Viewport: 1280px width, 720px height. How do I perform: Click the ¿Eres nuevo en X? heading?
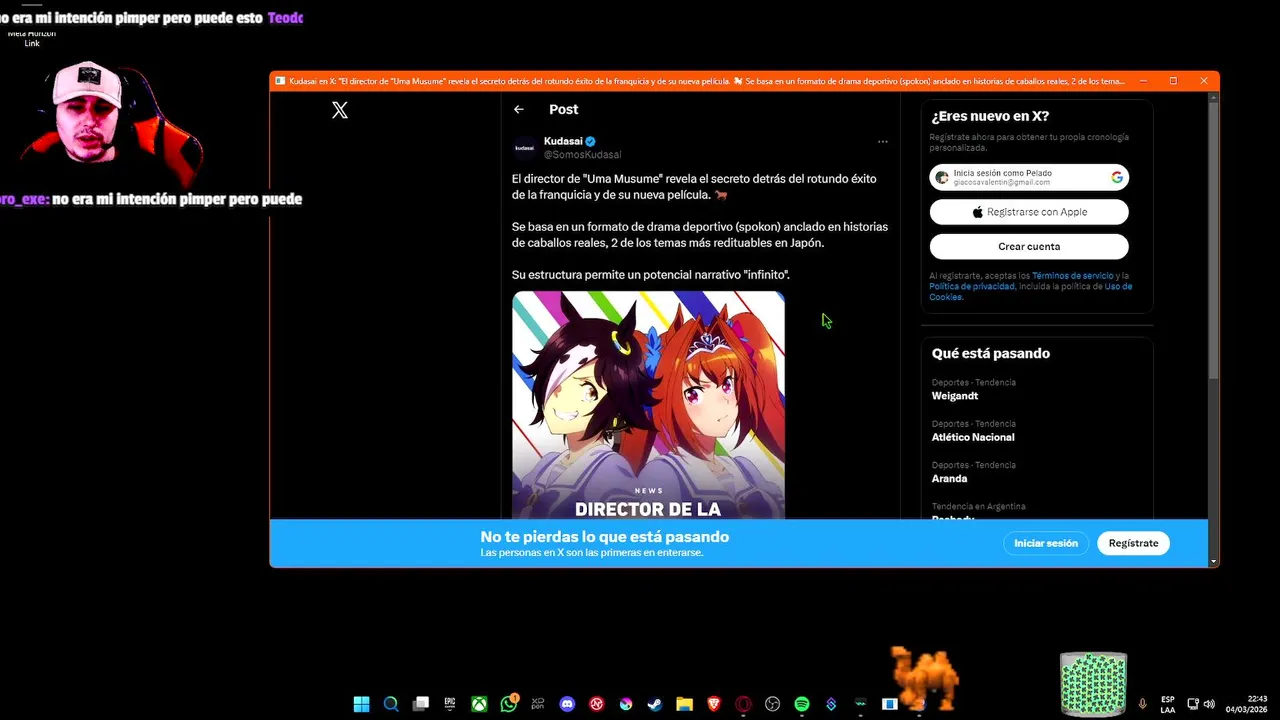[990, 116]
